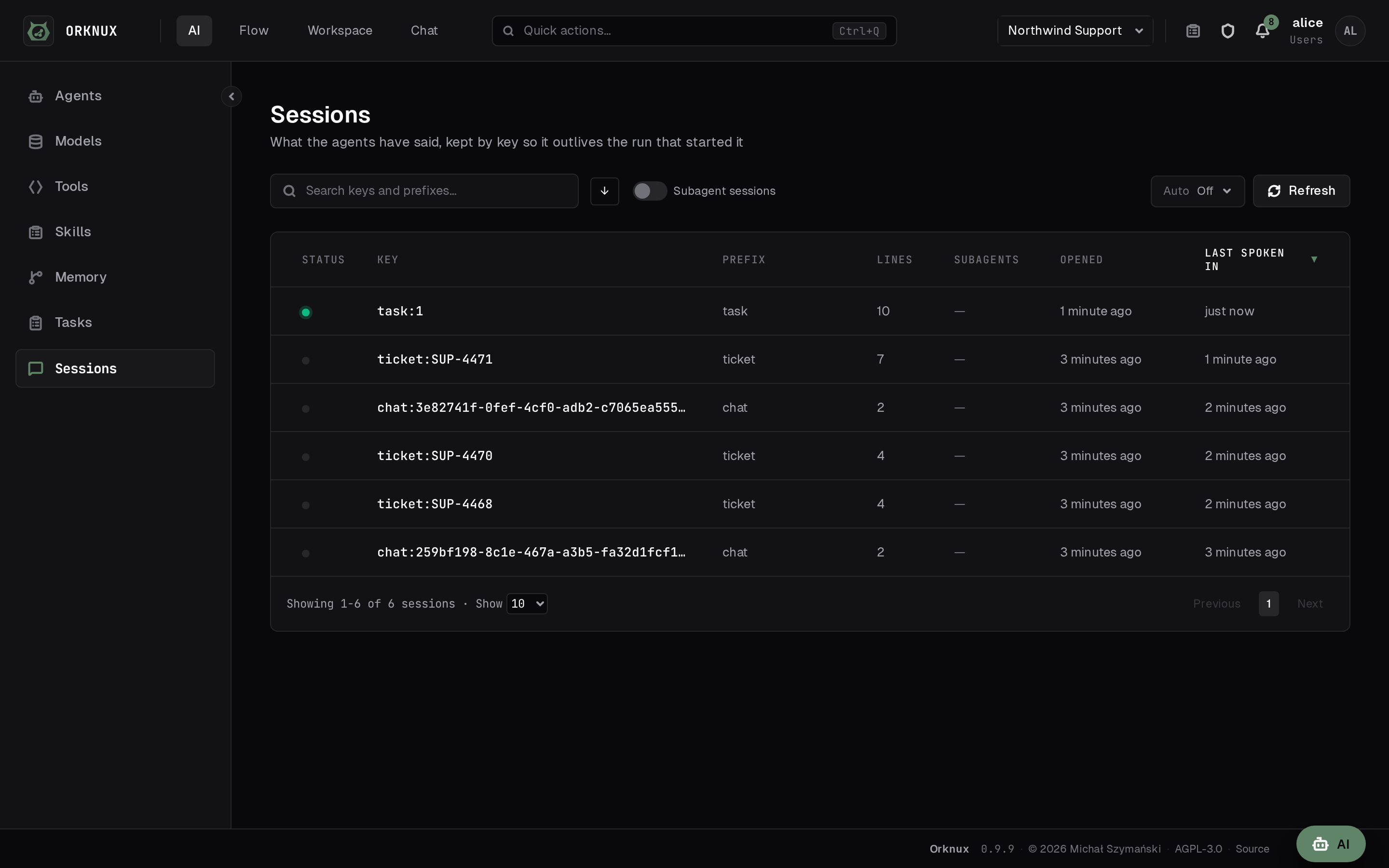
Task: Open the Show 10 page size dropdown
Action: pyautogui.click(x=527, y=604)
